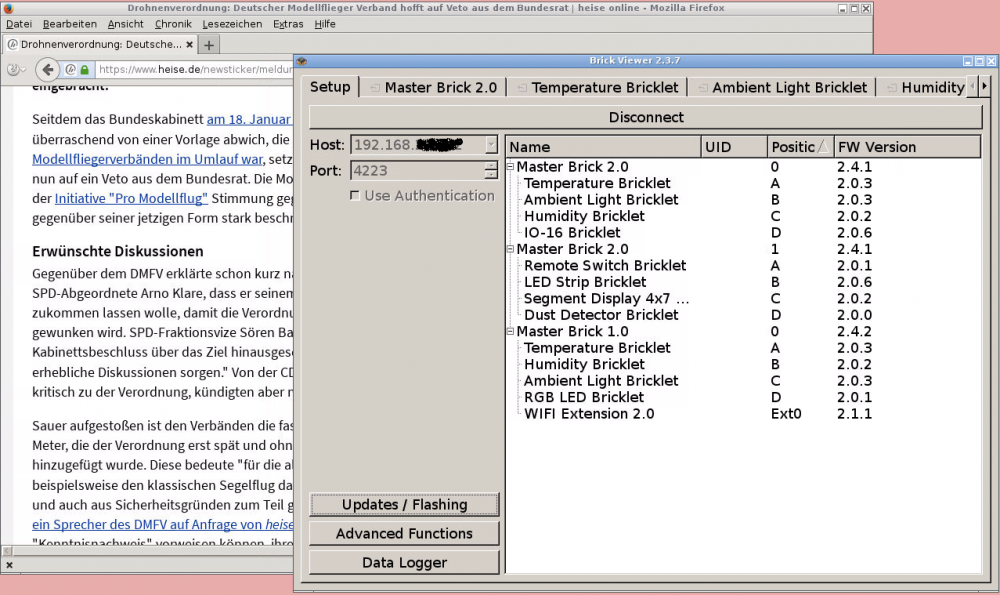Open Ansicht menu in Firefox

pyautogui.click(x=126, y=24)
